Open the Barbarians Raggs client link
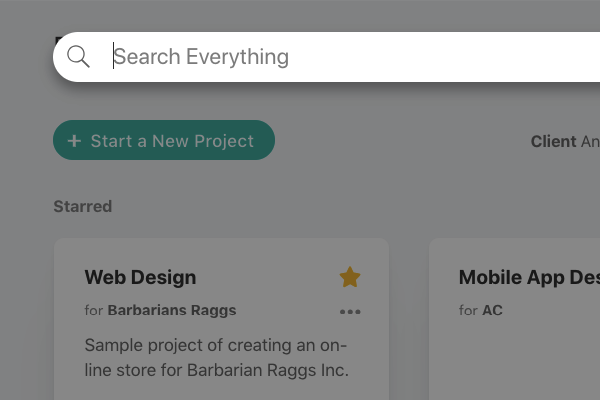Image resolution: width=600 pixels, height=400 pixels. coord(172,310)
